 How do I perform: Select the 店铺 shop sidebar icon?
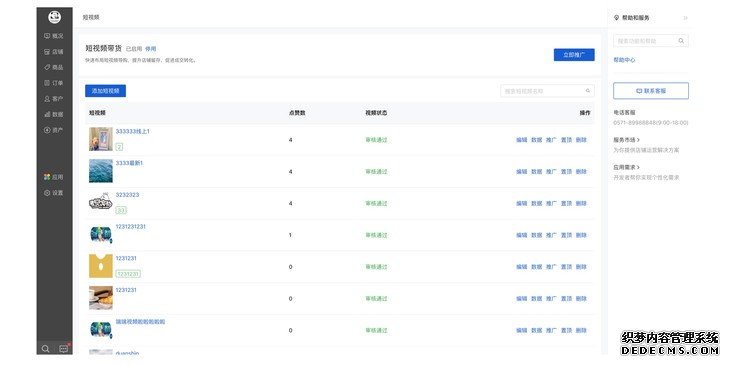tap(47, 52)
